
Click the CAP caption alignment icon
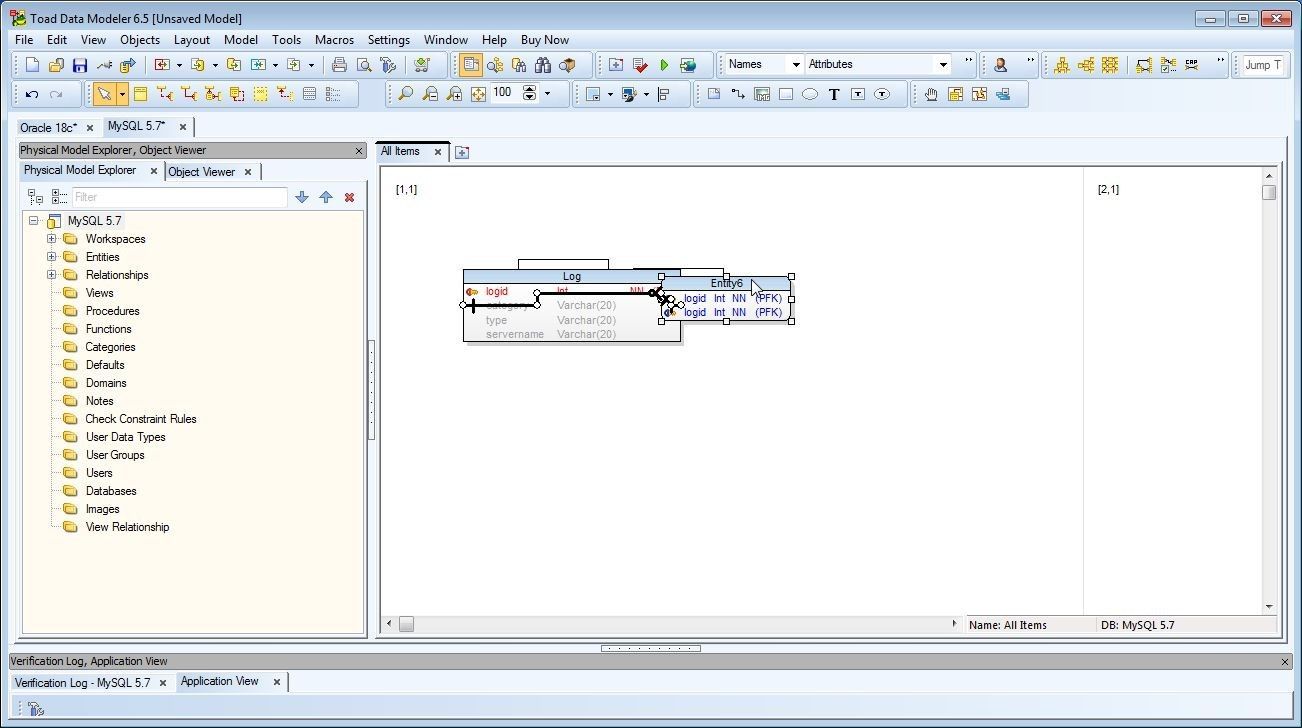tap(1192, 65)
